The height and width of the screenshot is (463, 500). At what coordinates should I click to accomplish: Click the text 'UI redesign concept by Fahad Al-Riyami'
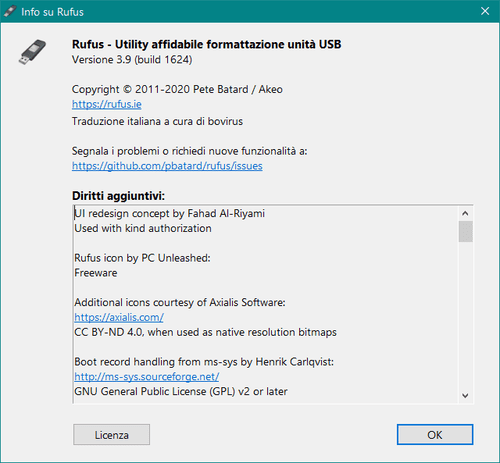coord(170,213)
